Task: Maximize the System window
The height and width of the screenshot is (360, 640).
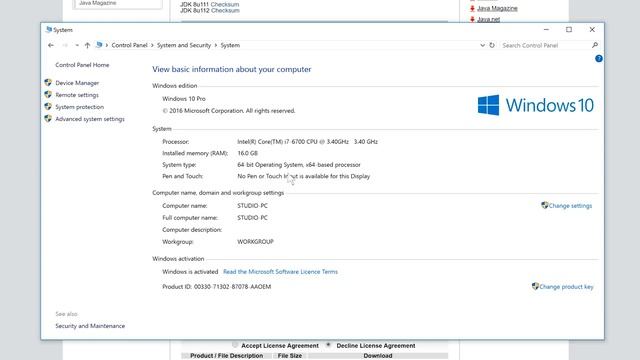Action: 569,29
